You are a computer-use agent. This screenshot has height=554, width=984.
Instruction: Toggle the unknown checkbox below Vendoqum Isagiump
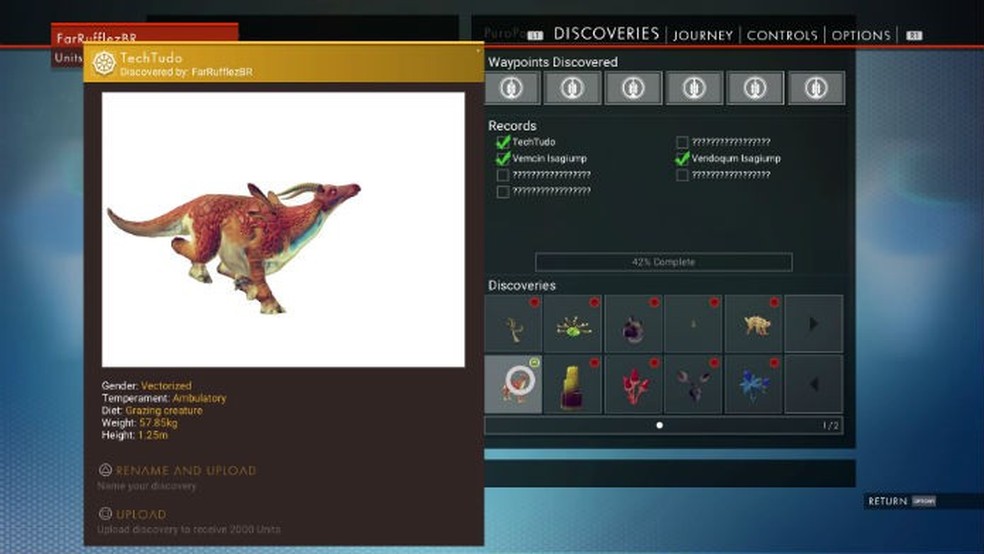pos(682,175)
